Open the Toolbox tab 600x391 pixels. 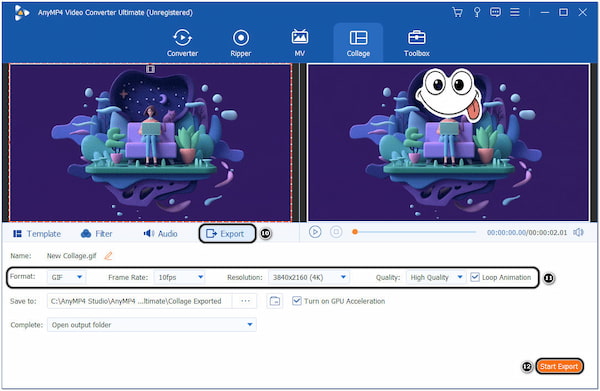(x=417, y=43)
